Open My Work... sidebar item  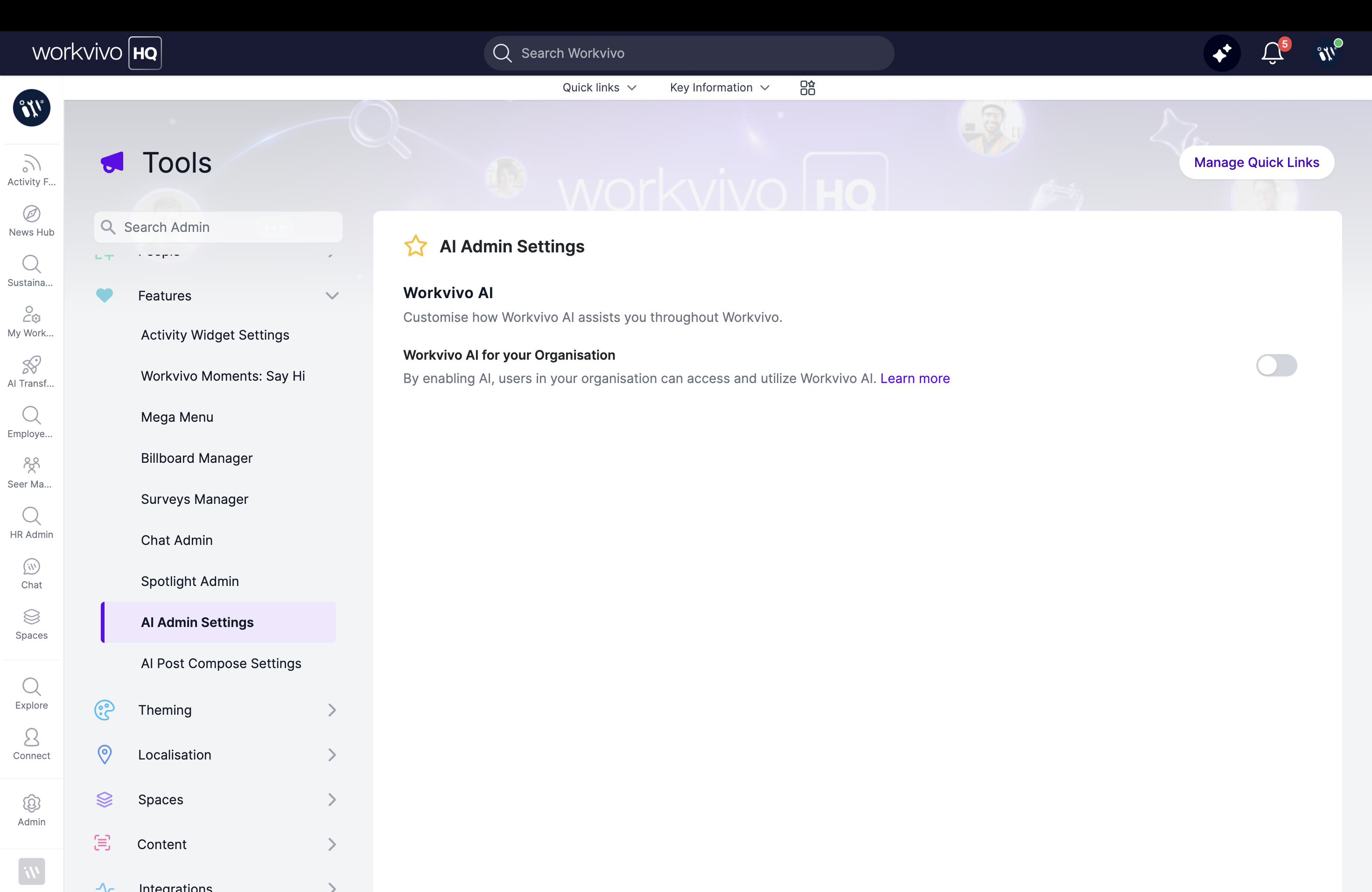[x=32, y=321]
